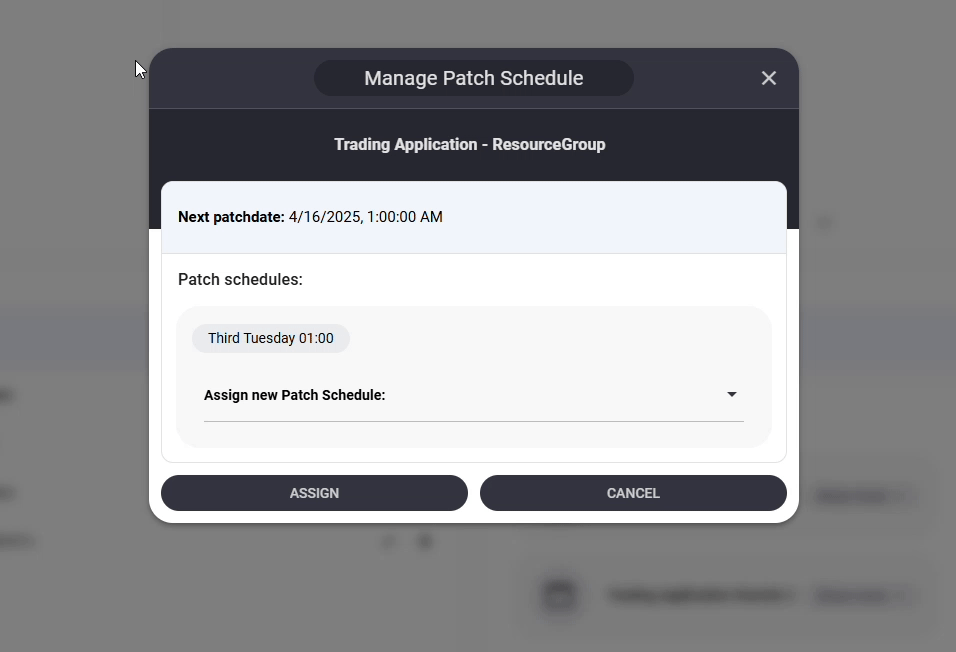956x652 pixels.
Task: Click the lowest sidebar icon behind the dialog
Action: 14,540
